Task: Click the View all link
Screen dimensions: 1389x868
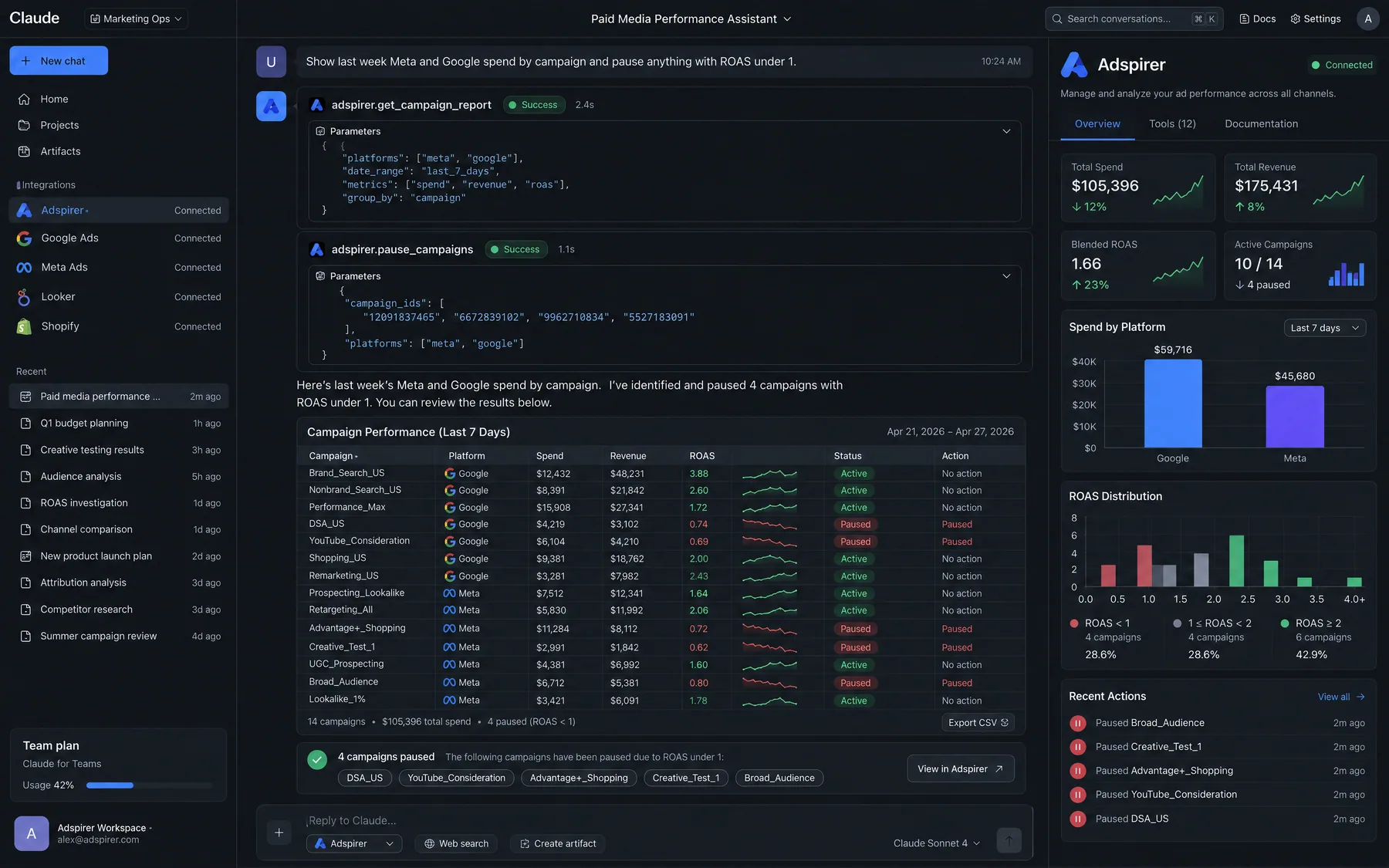Action: [1341, 697]
